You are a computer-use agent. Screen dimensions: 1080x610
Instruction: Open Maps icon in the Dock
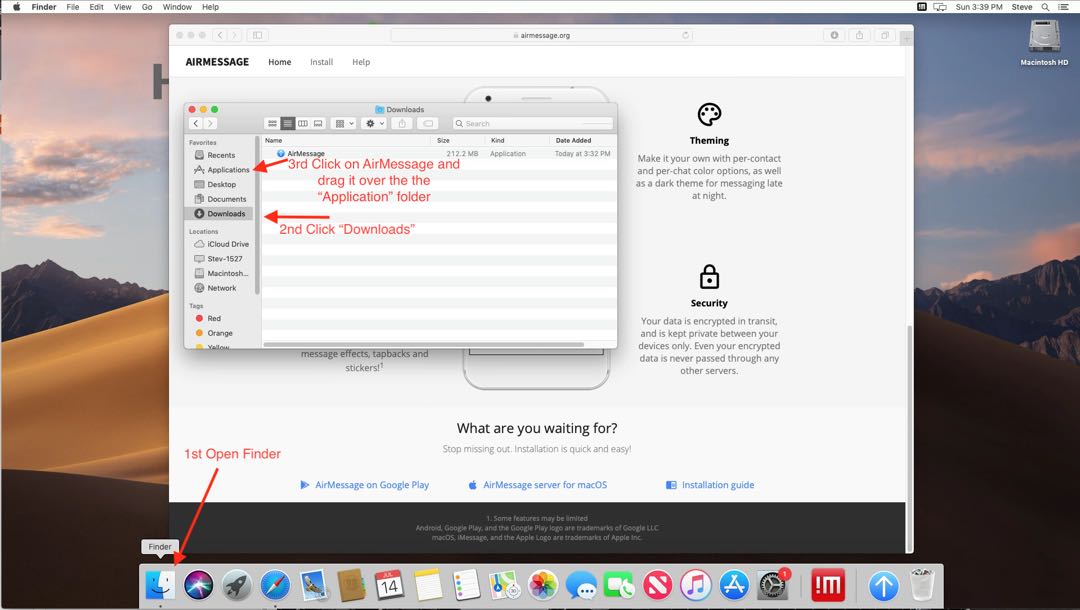tap(504, 585)
